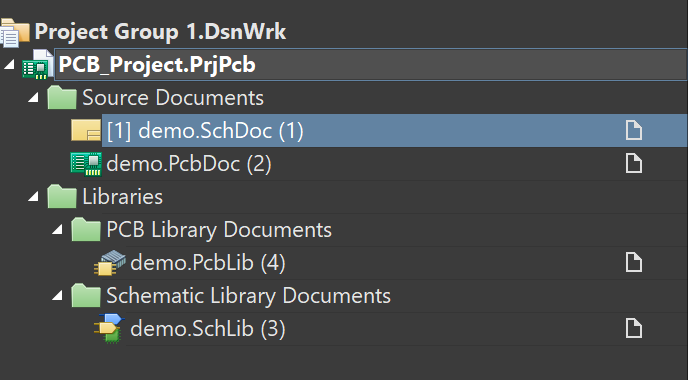Collapse PCB Library Documents subfolder
This screenshot has height=380, width=688.
click(x=57, y=229)
